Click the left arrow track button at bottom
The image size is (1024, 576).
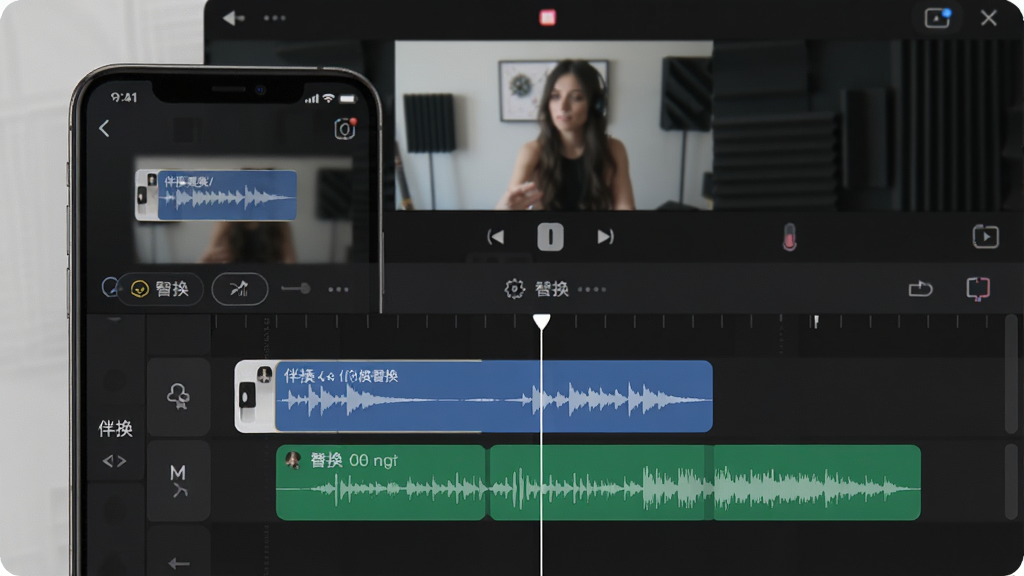coord(178,562)
